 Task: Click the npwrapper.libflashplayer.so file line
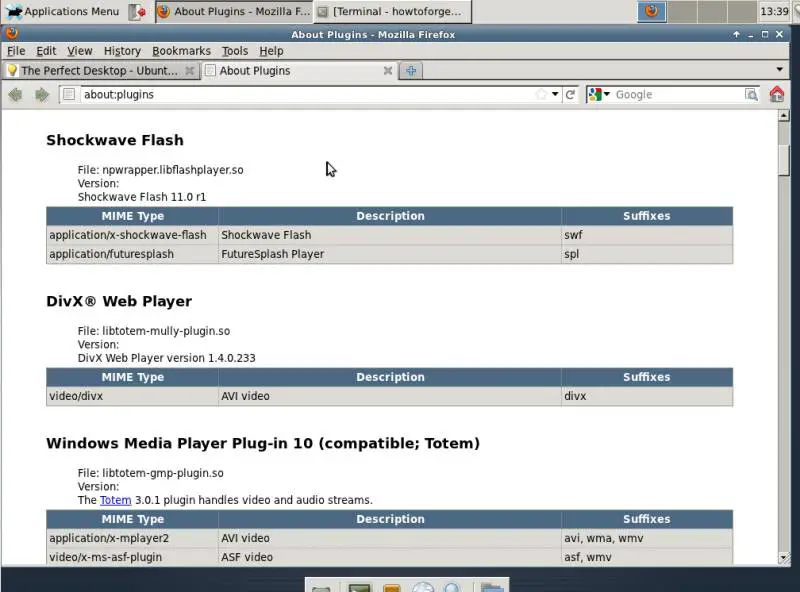[160, 170]
